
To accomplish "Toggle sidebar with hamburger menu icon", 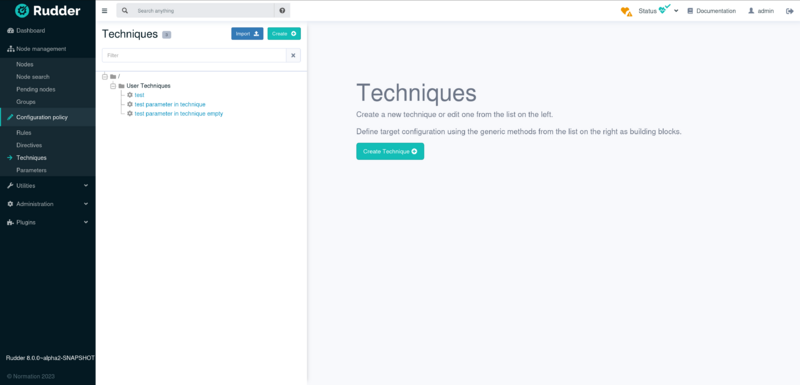I will pos(105,11).
